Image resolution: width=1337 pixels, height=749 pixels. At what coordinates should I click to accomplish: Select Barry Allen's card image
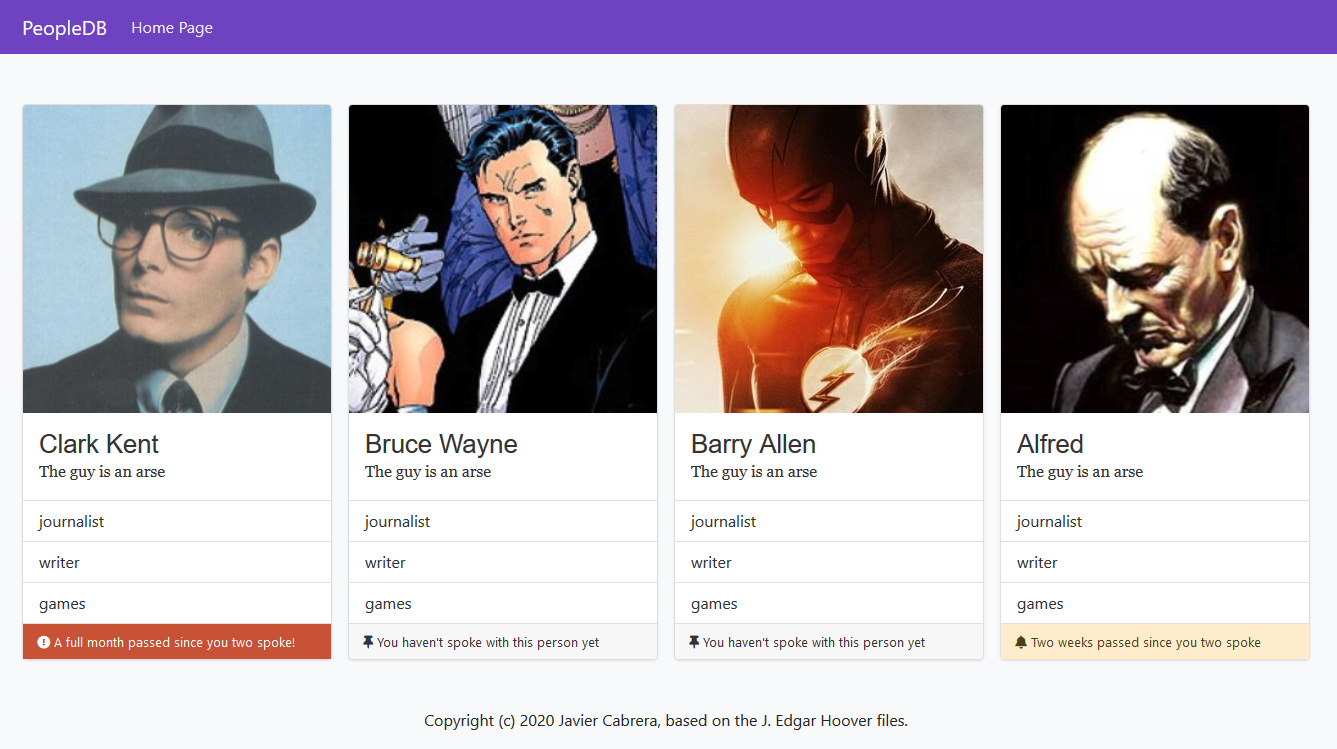829,259
